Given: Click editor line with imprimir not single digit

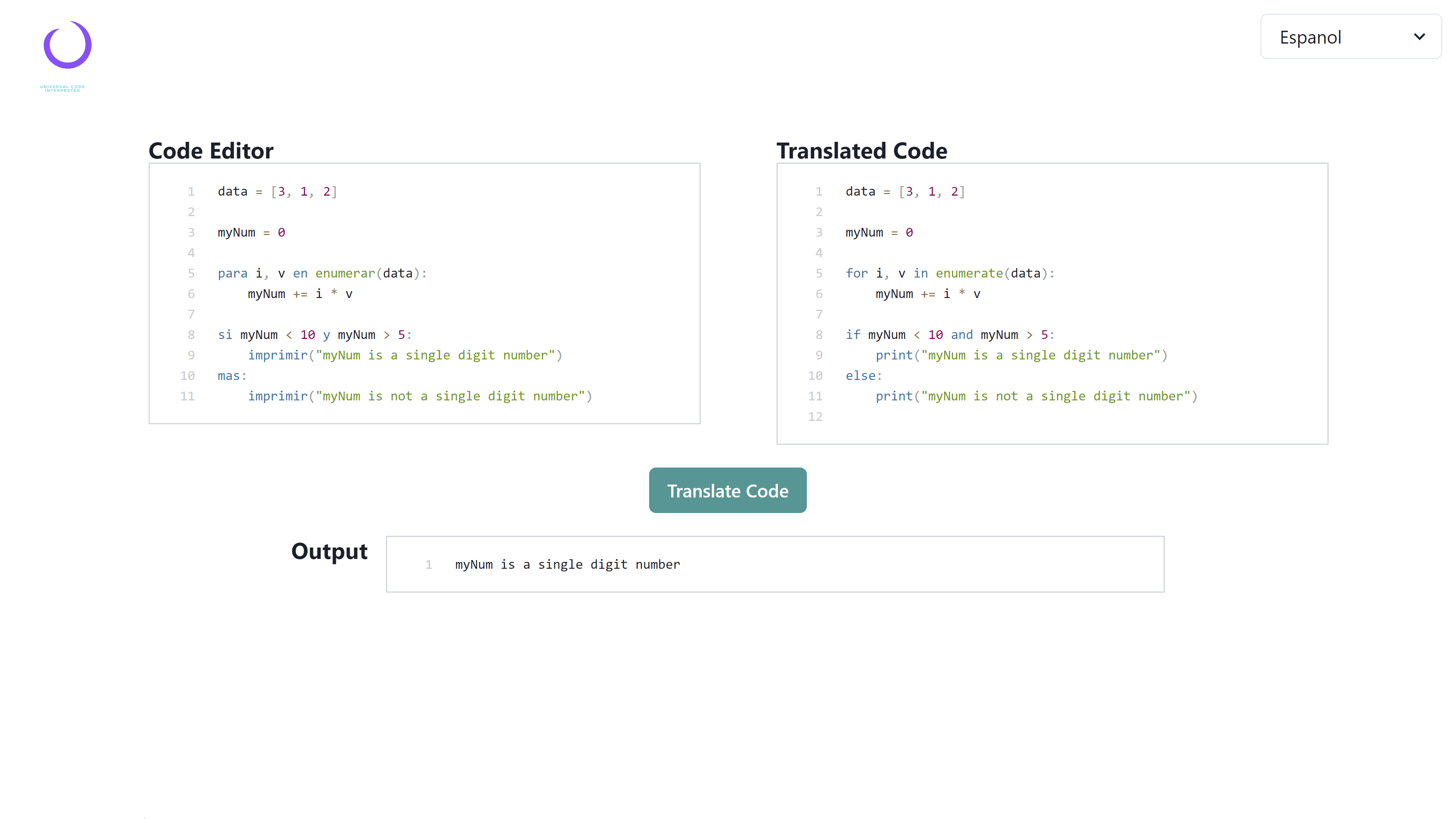Looking at the screenshot, I should (x=419, y=396).
